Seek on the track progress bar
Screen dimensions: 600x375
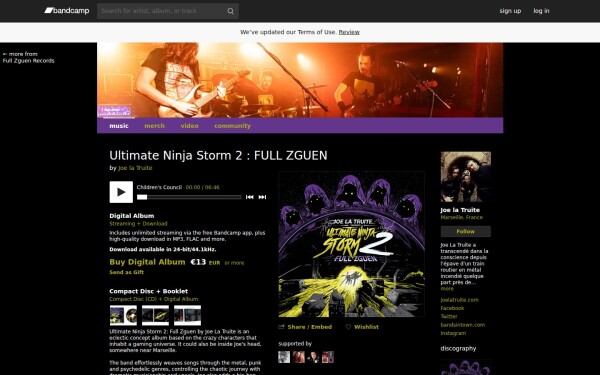click(x=189, y=197)
